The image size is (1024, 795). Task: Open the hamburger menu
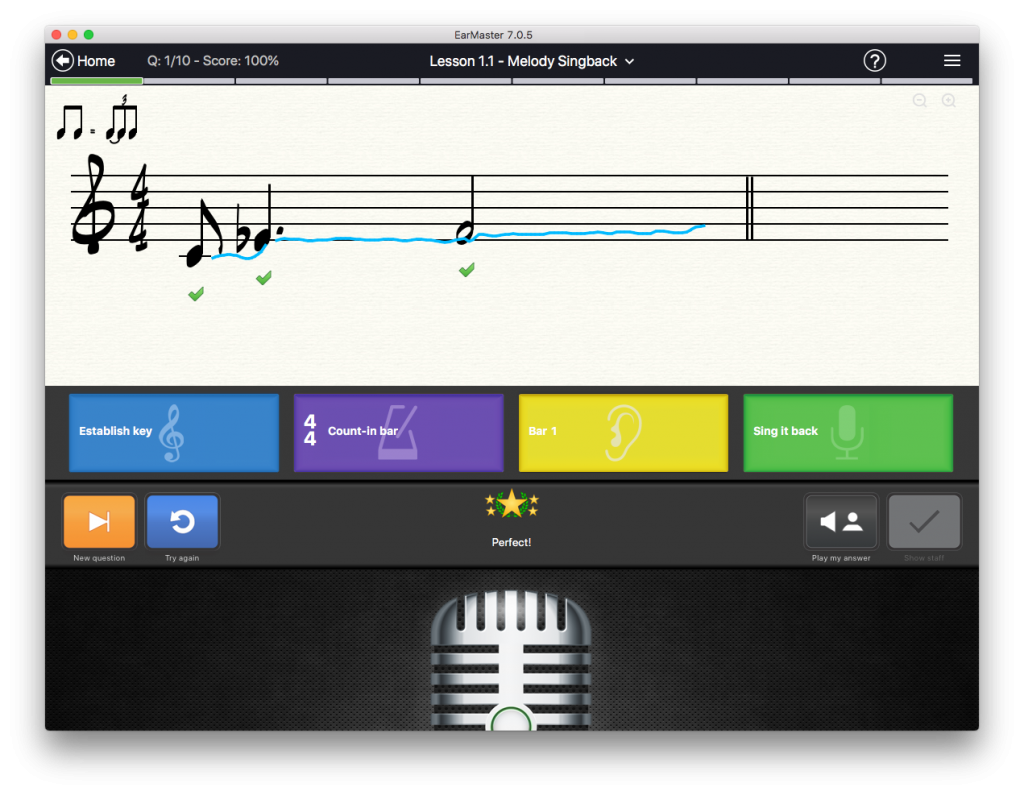tap(952, 61)
